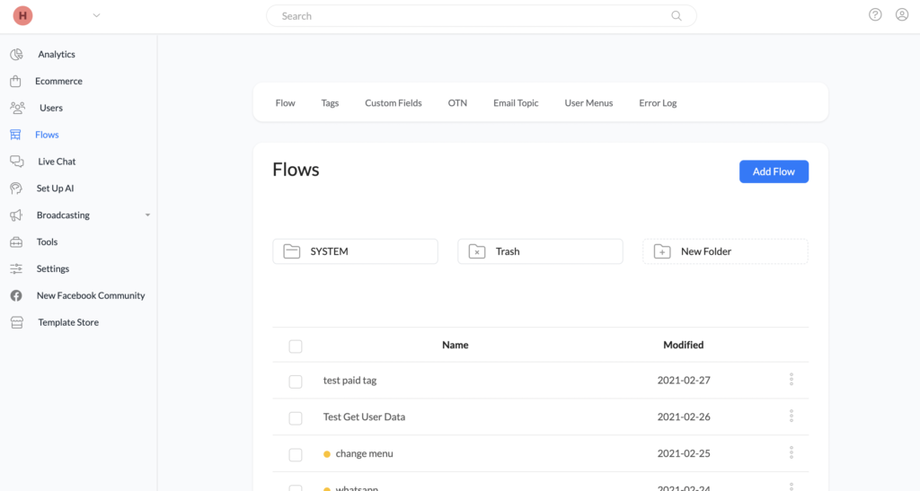This screenshot has height=491, width=920.
Task: Click into the Search field
Action: (470, 16)
